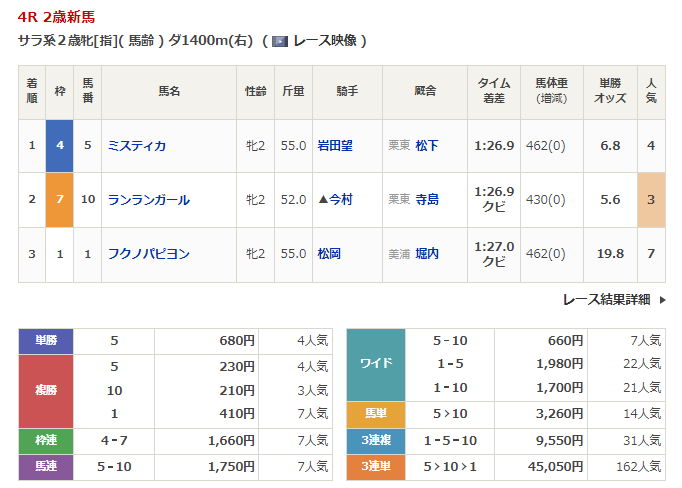
Task: Click the 馬名 column header
Action: (x=169, y=91)
